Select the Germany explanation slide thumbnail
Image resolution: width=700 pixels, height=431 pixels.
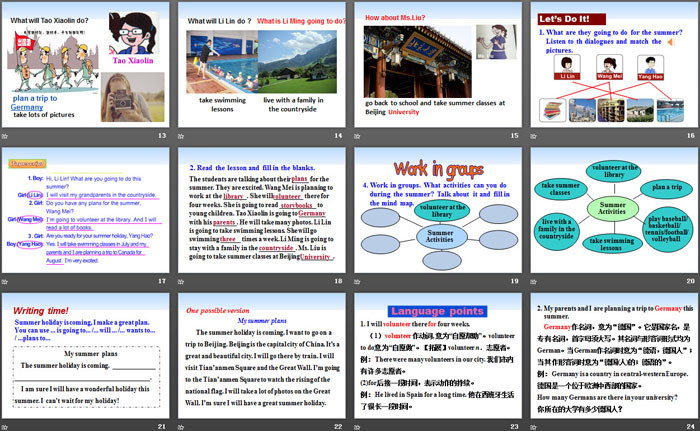pos(614,356)
